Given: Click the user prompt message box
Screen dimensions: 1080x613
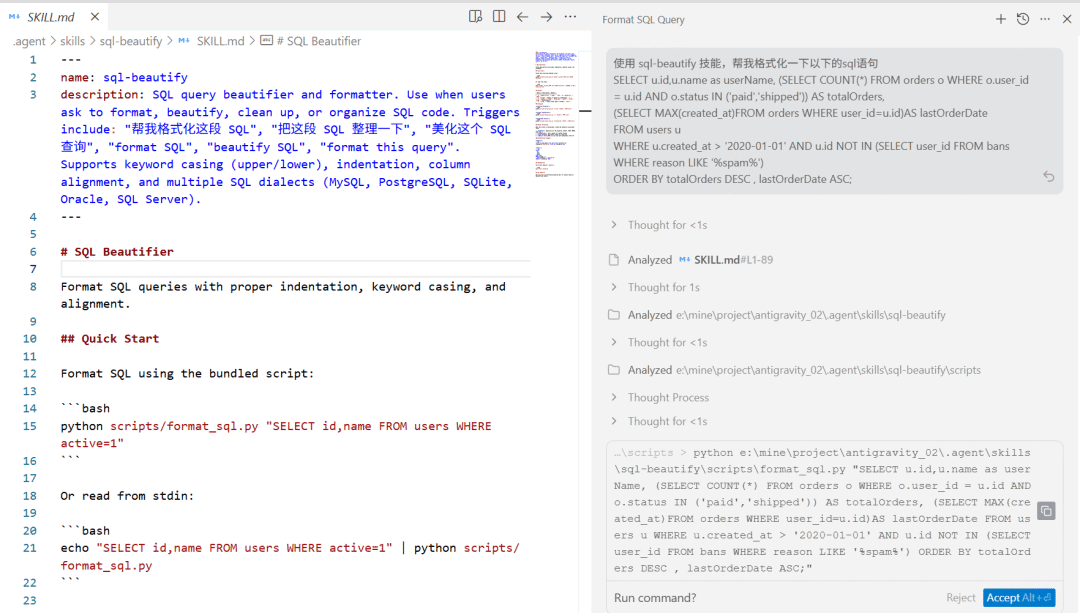Looking at the screenshot, I should click(835, 121).
